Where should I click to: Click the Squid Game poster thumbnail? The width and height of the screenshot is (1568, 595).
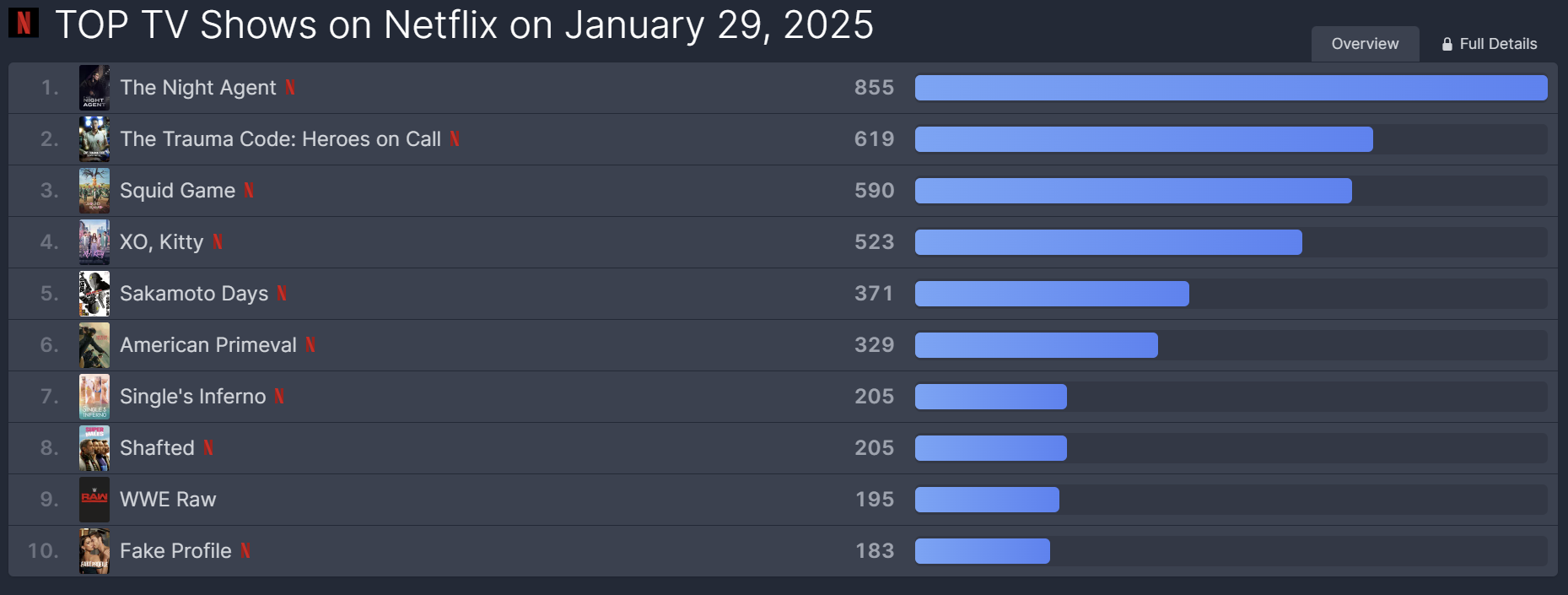94,191
